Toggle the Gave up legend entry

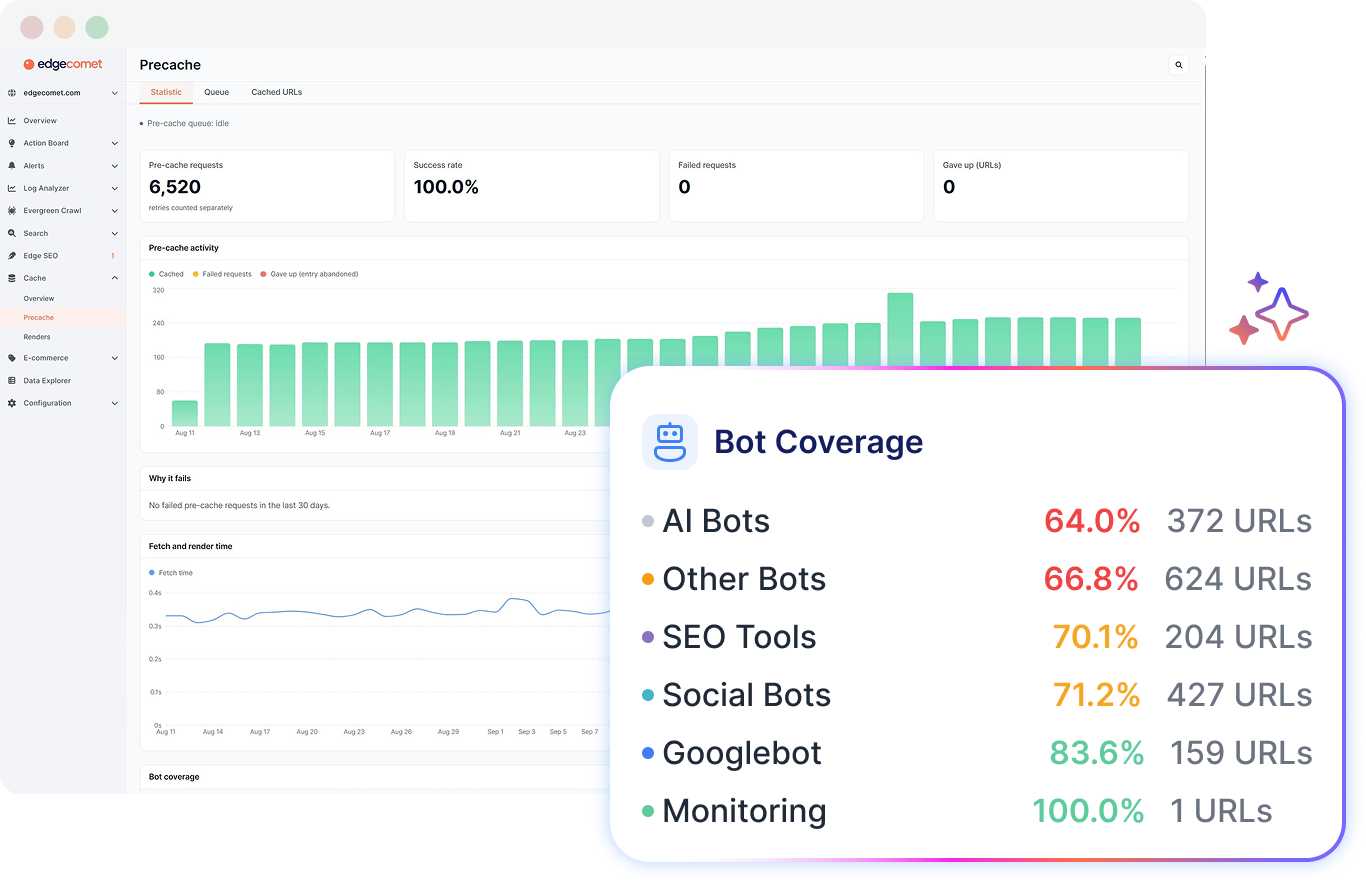[x=309, y=274]
